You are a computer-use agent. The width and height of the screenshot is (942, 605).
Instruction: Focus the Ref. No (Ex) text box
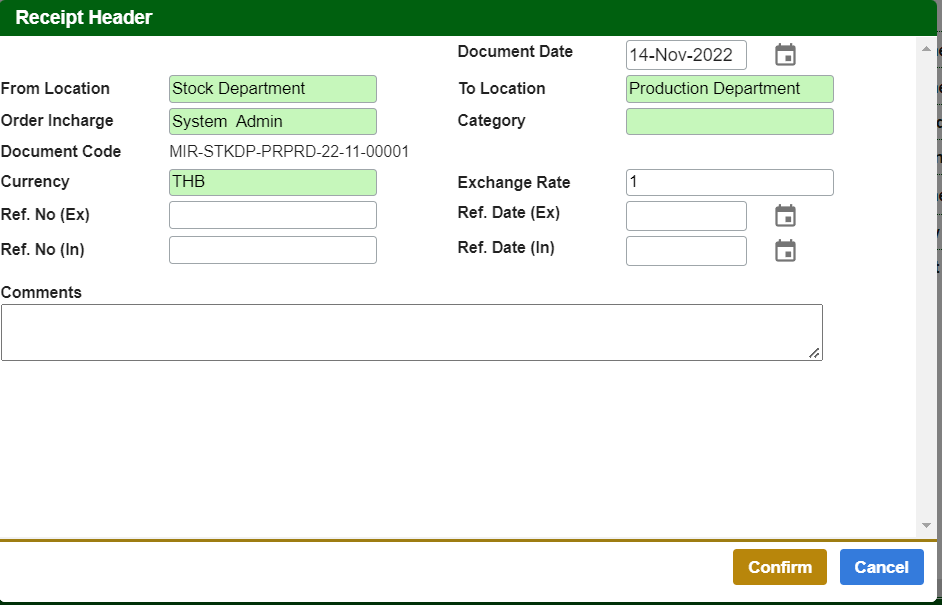click(x=272, y=216)
